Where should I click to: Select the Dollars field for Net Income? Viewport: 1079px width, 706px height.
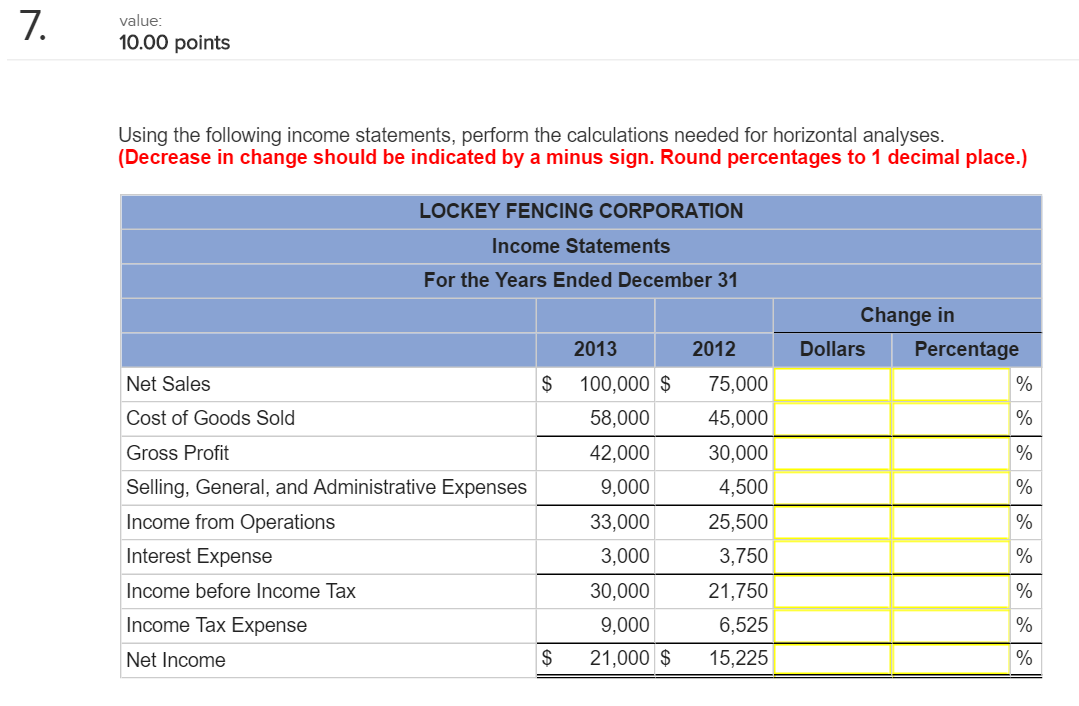tap(832, 658)
